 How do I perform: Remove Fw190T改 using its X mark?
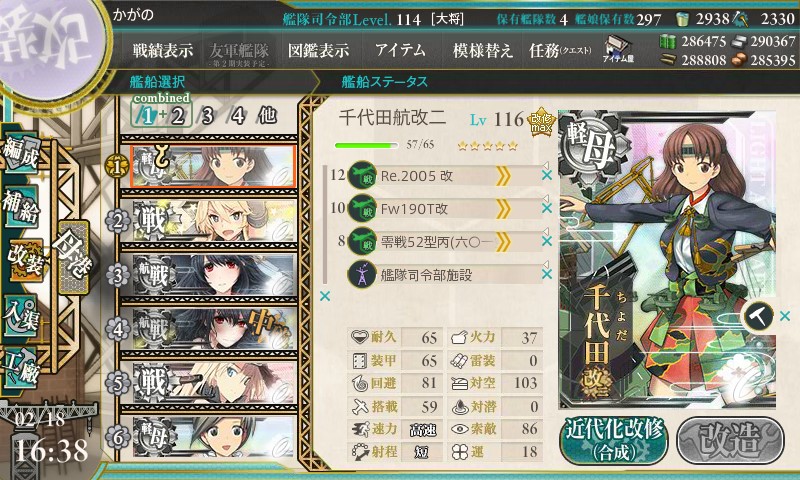click(546, 208)
